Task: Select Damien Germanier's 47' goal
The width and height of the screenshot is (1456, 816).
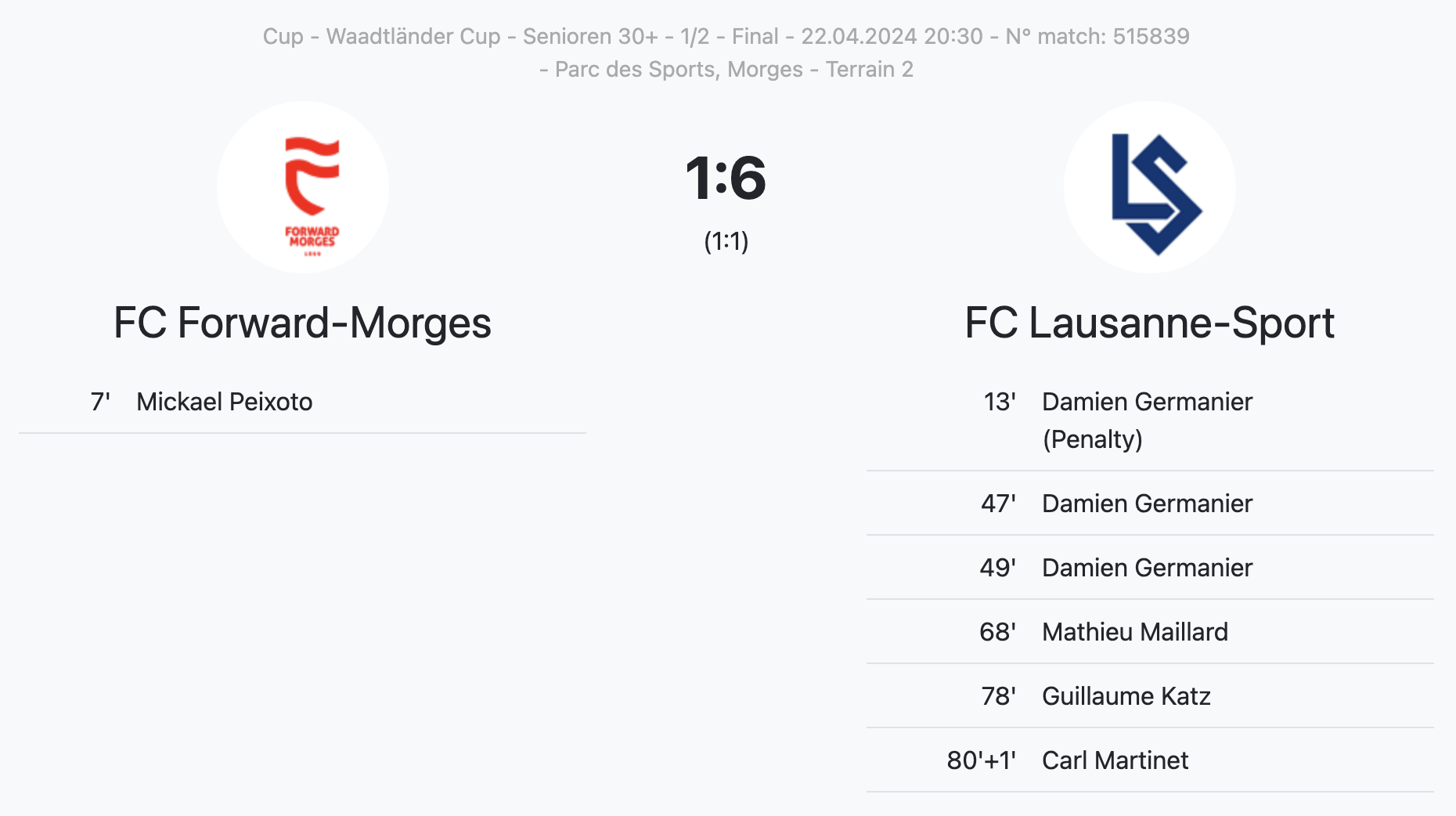Action: coord(1150,504)
